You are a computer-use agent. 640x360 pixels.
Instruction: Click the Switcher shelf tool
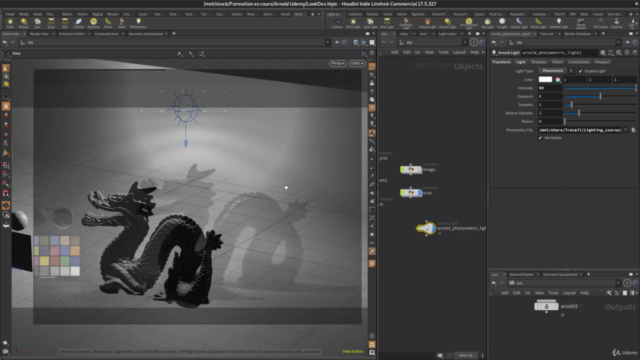click(617, 23)
